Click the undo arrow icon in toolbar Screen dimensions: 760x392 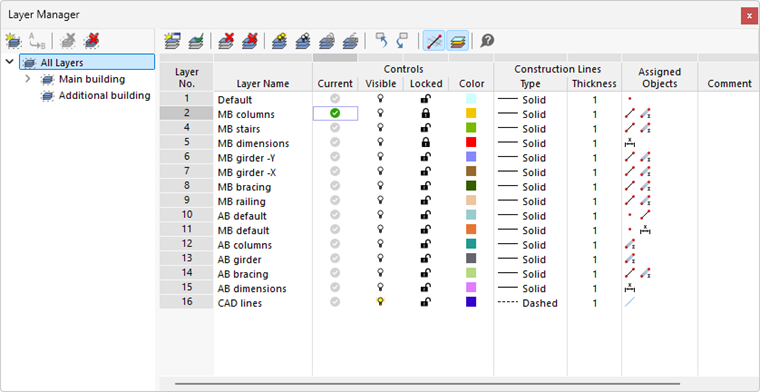pyautogui.click(x=381, y=41)
